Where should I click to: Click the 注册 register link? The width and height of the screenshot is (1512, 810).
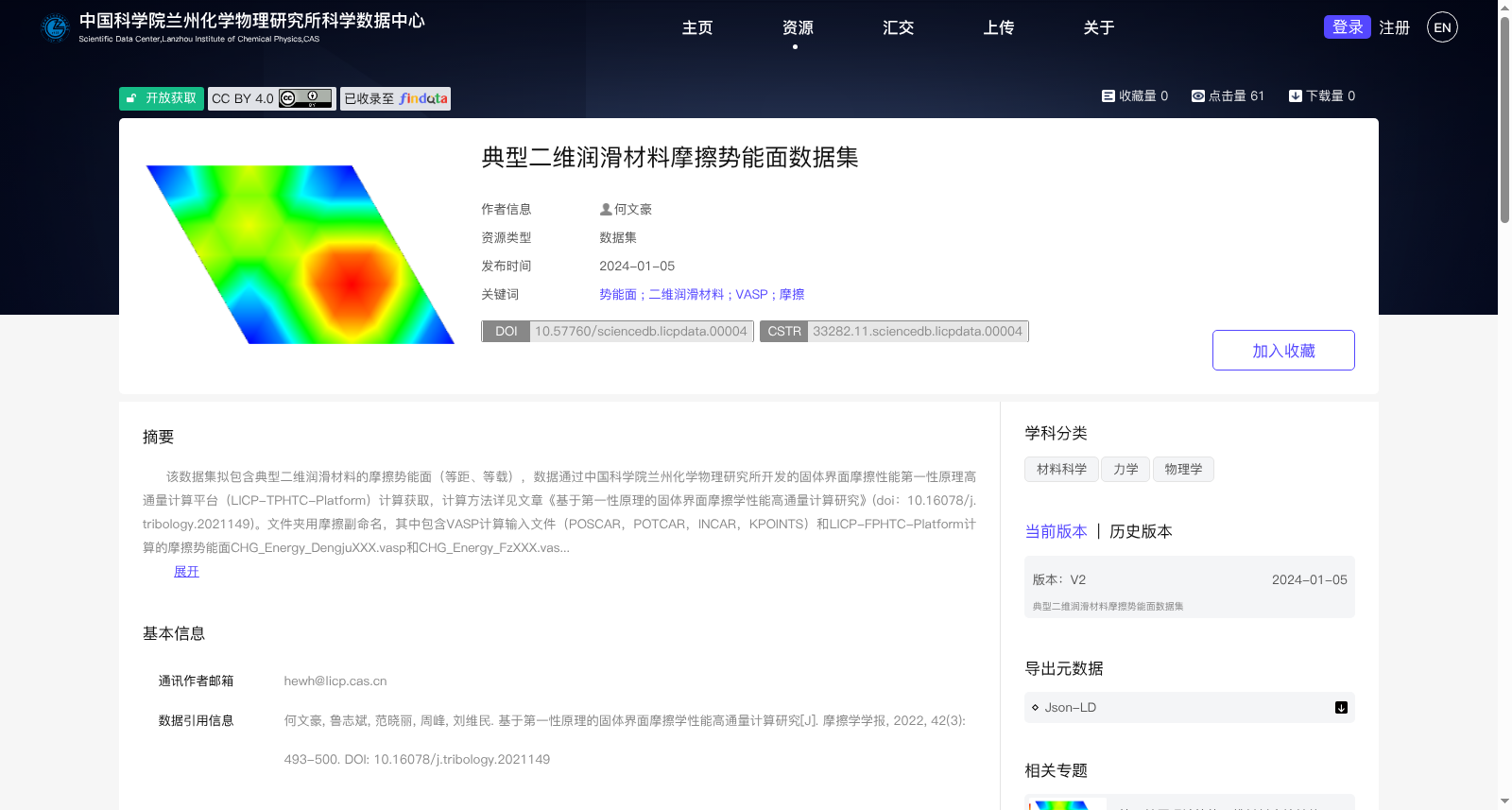[x=1394, y=27]
